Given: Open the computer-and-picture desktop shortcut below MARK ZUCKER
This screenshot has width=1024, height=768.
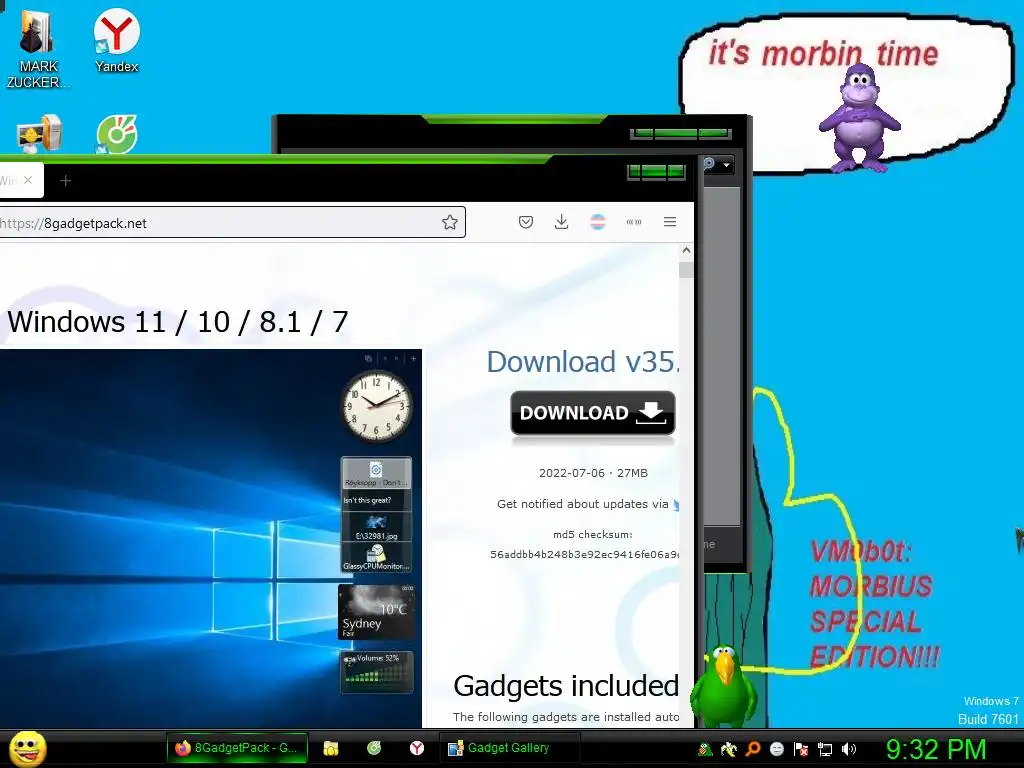Looking at the screenshot, I should (x=39, y=133).
